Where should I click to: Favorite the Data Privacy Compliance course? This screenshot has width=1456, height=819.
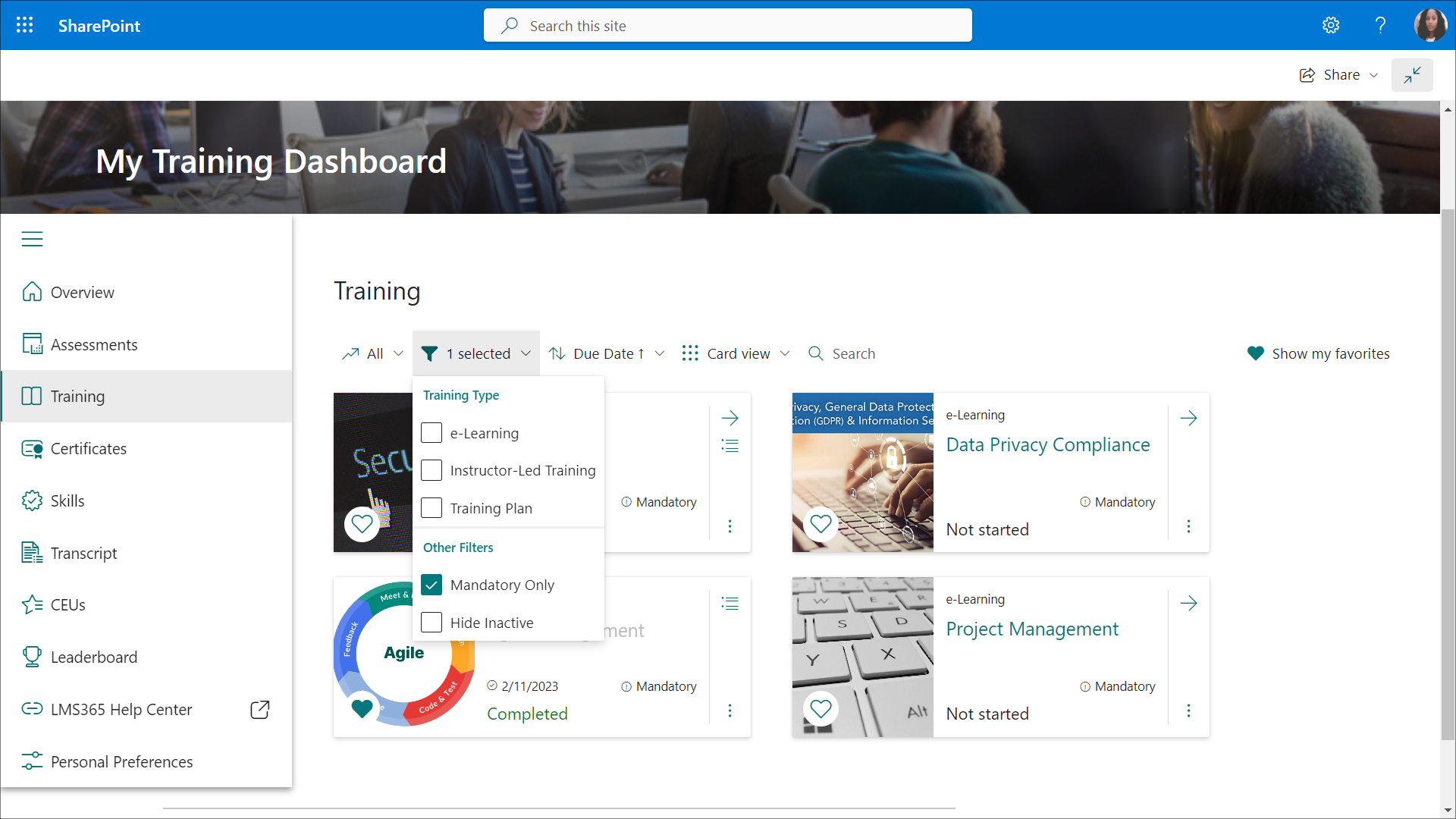(821, 524)
